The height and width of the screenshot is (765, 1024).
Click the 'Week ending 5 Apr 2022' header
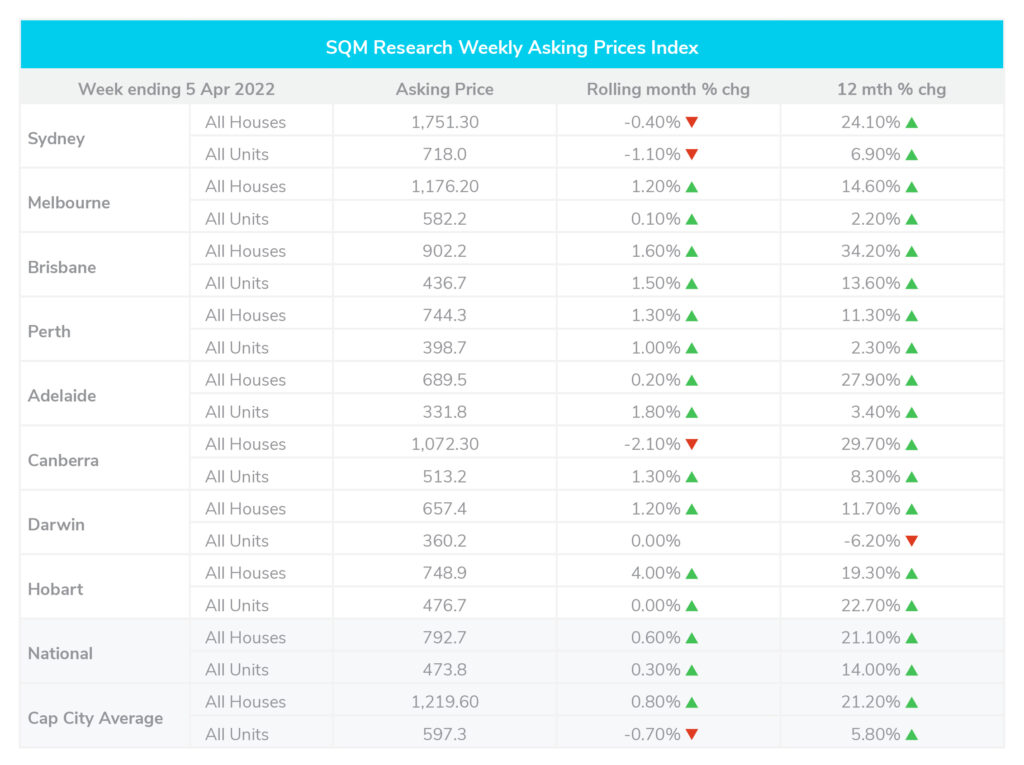point(176,89)
